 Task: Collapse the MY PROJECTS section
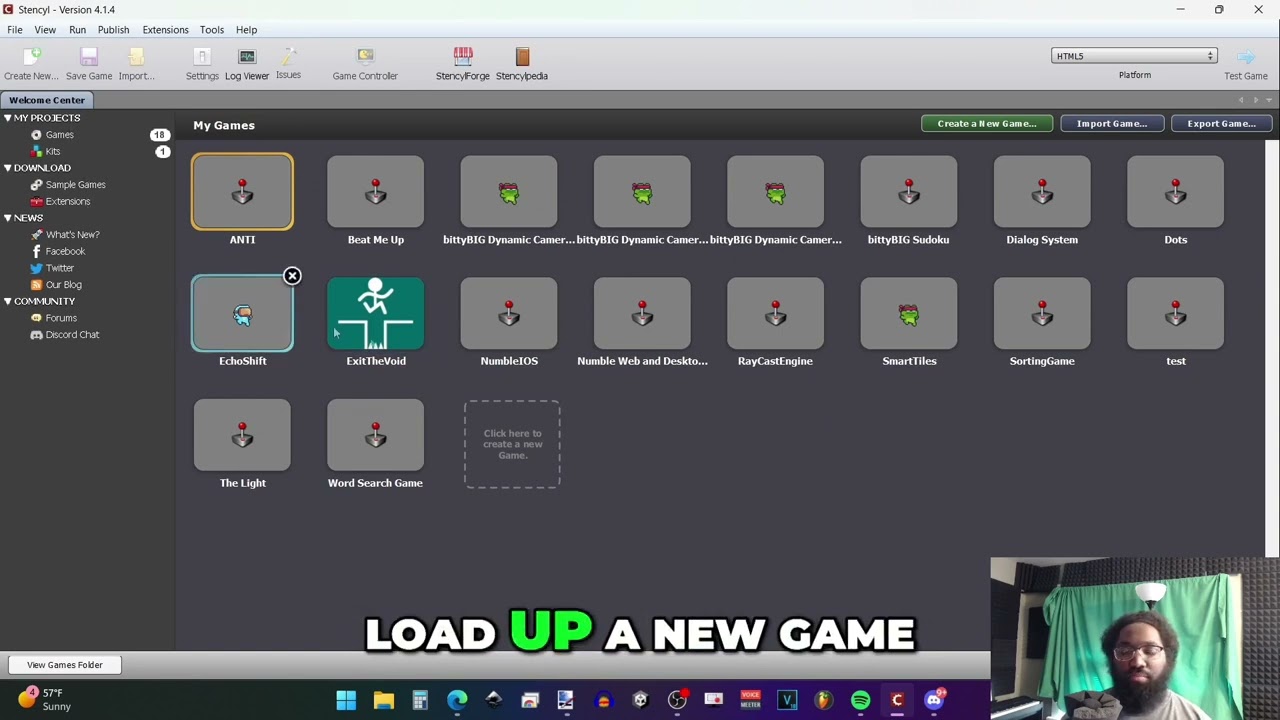[7, 118]
